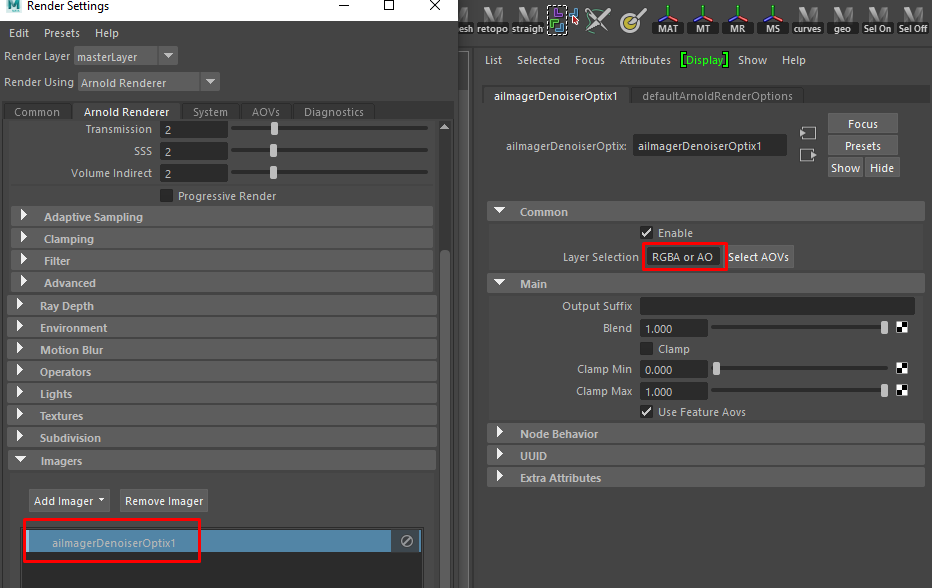Uncheck the Enable checkbox under Common
The height and width of the screenshot is (588, 932).
648,232
